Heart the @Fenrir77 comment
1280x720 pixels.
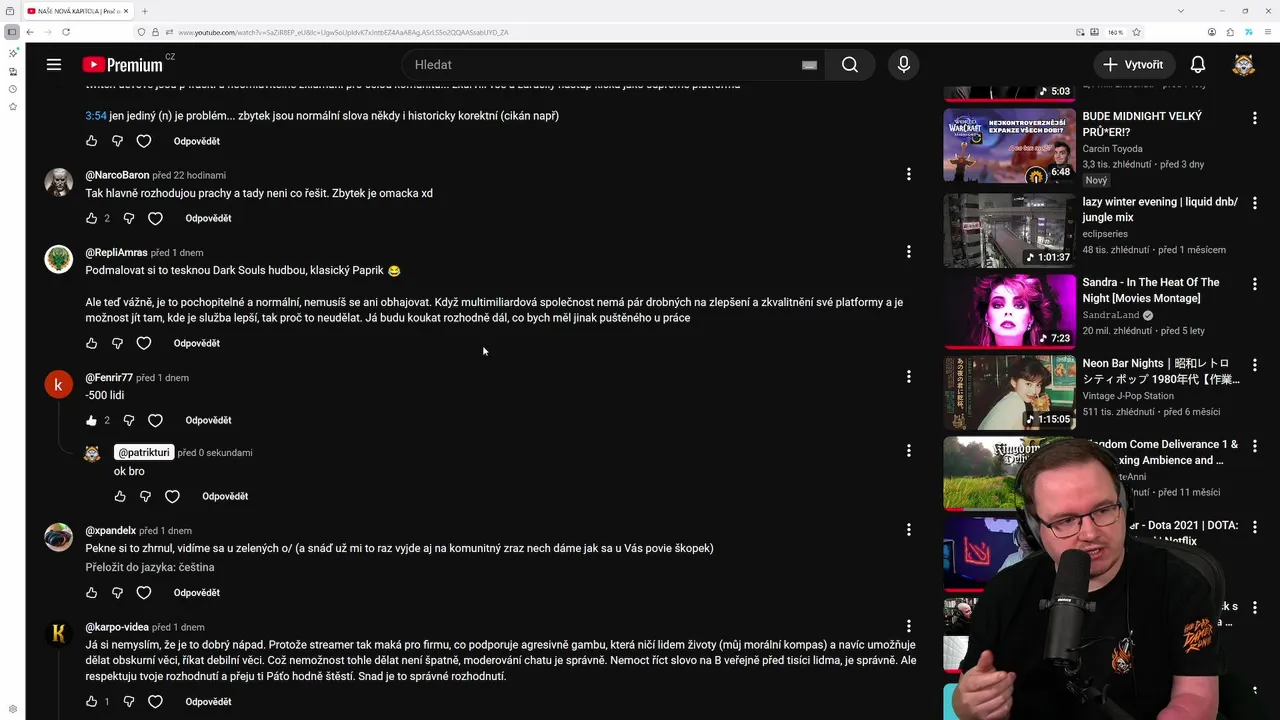point(155,420)
